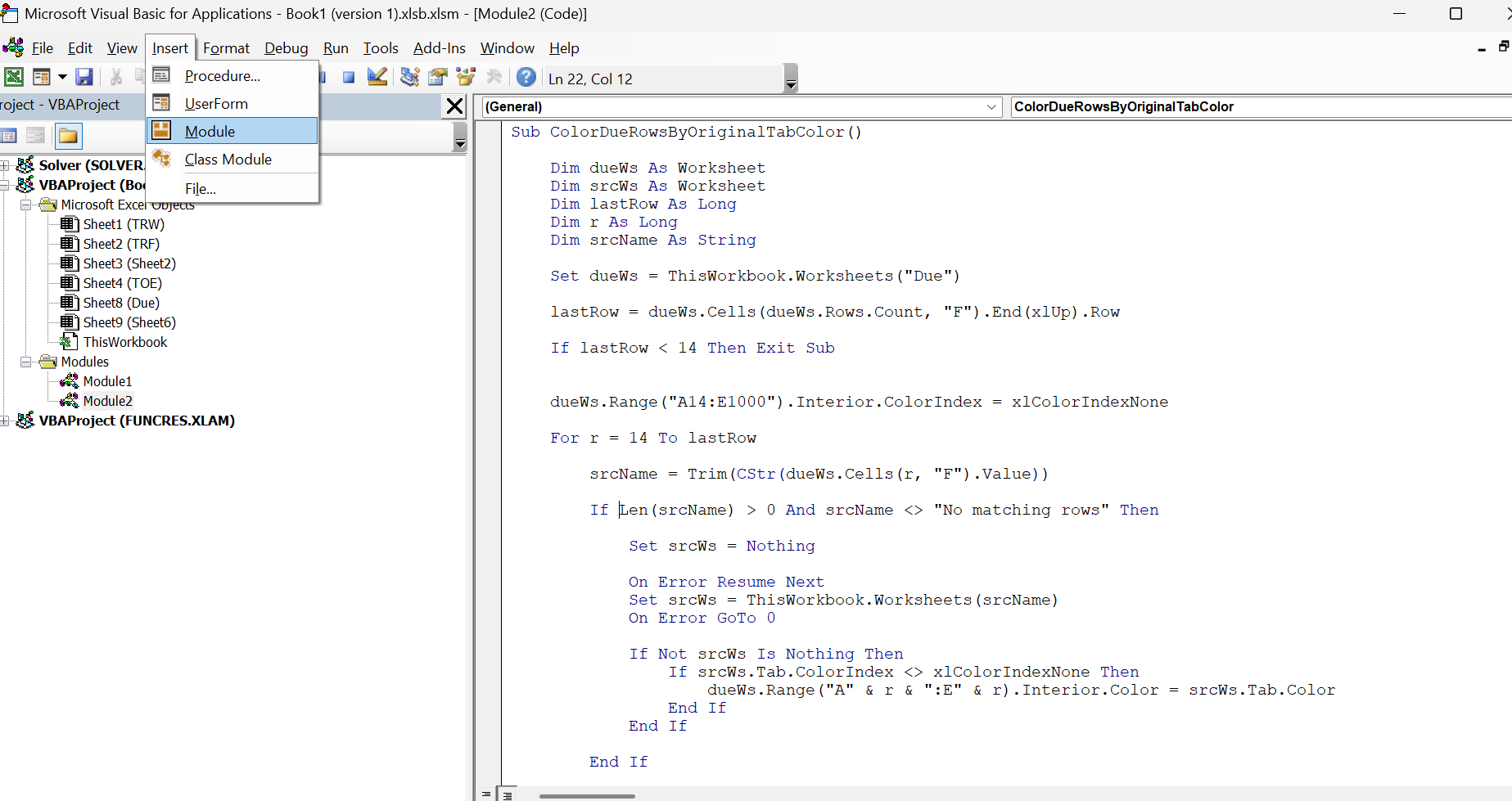Click the View Code icon in Project pane
The width and height of the screenshot is (1512, 801).
(x=10, y=136)
